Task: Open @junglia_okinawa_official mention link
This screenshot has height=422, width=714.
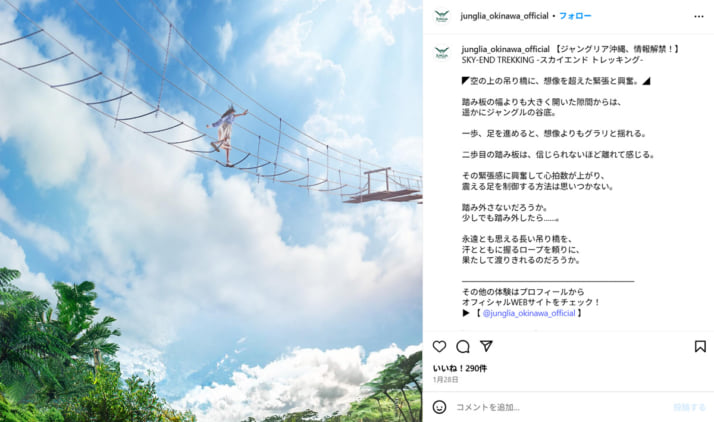Action: point(529,313)
